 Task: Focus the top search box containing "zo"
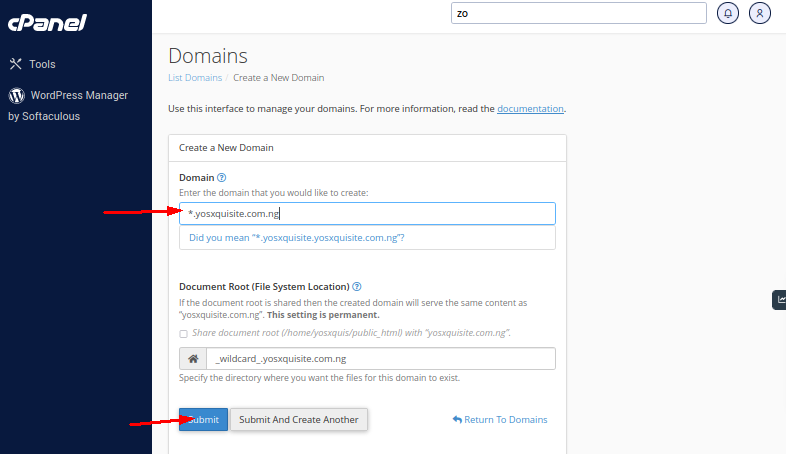coord(578,14)
